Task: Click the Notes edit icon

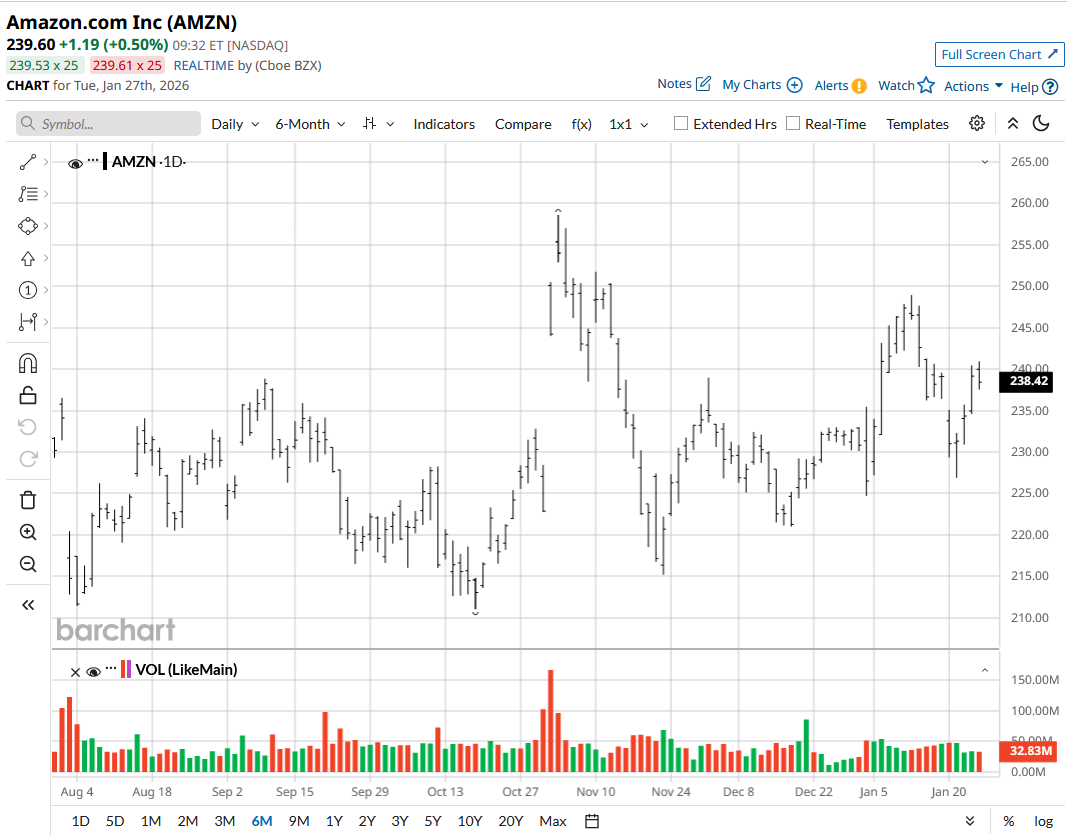Action: pos(704,84)
